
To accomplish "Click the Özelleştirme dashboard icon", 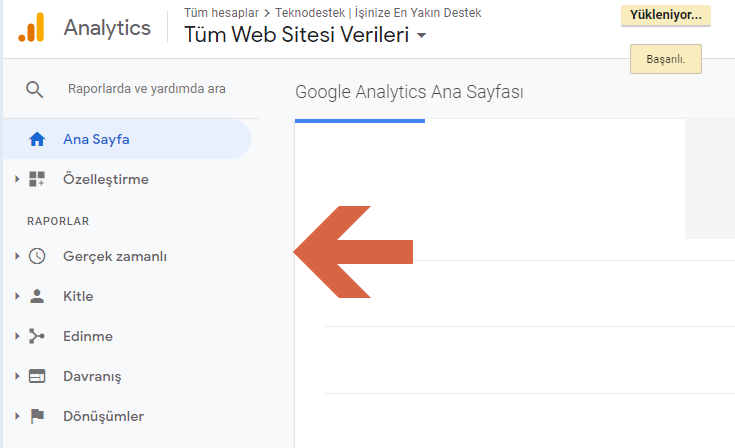I will point(37,179).
